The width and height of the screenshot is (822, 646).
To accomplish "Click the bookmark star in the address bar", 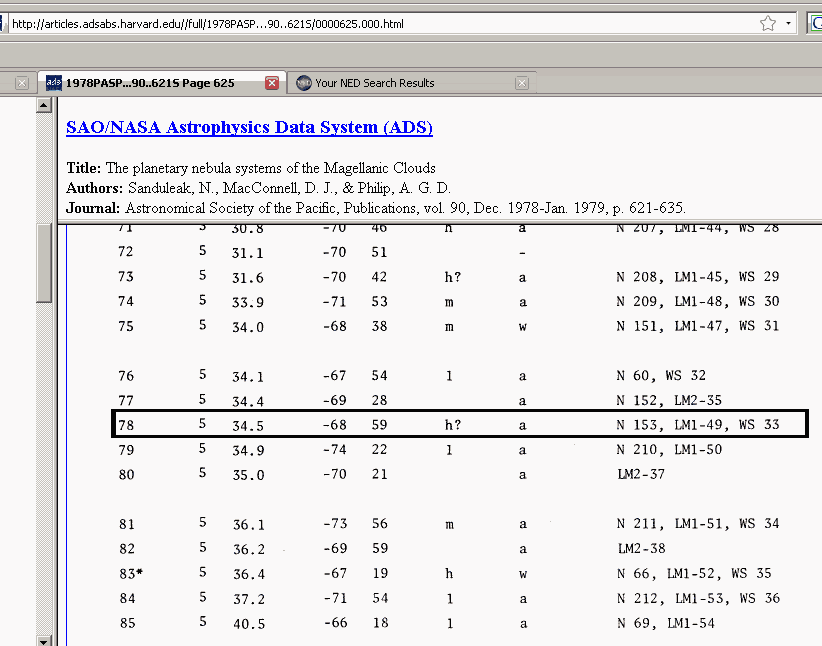I will [x=767, y=23].
